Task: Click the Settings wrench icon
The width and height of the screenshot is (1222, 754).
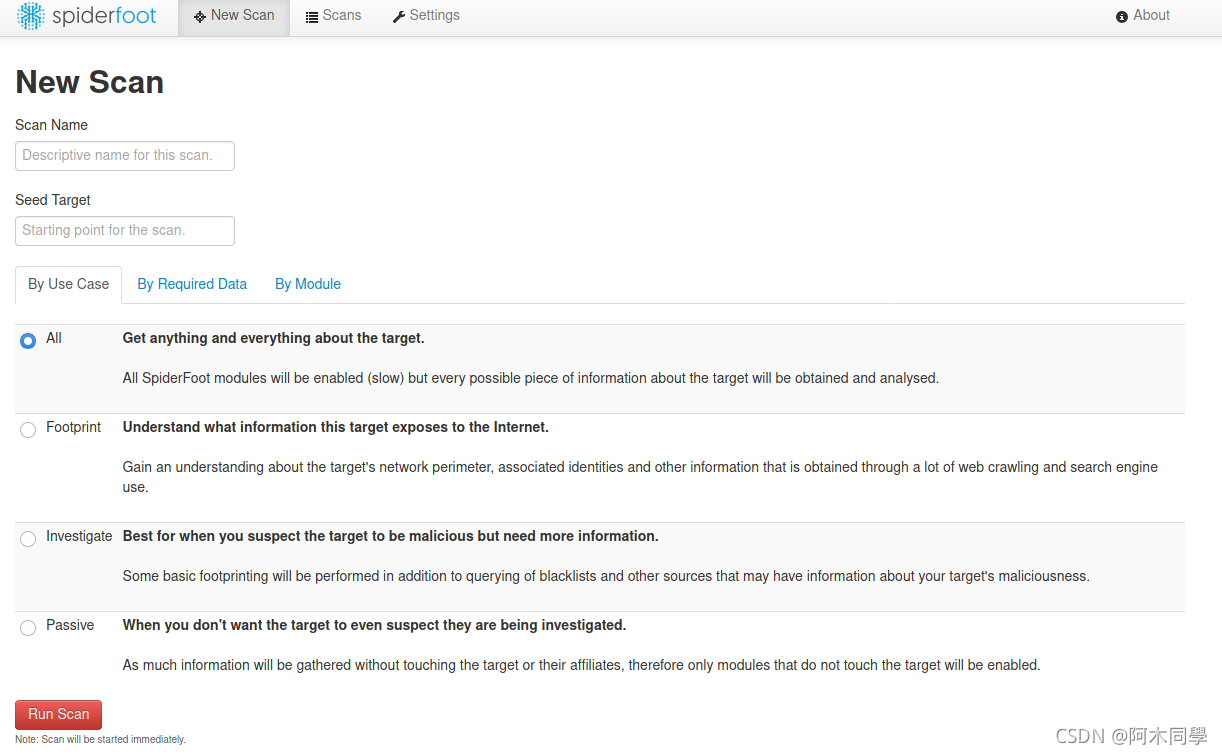Action: coord(399,17)
